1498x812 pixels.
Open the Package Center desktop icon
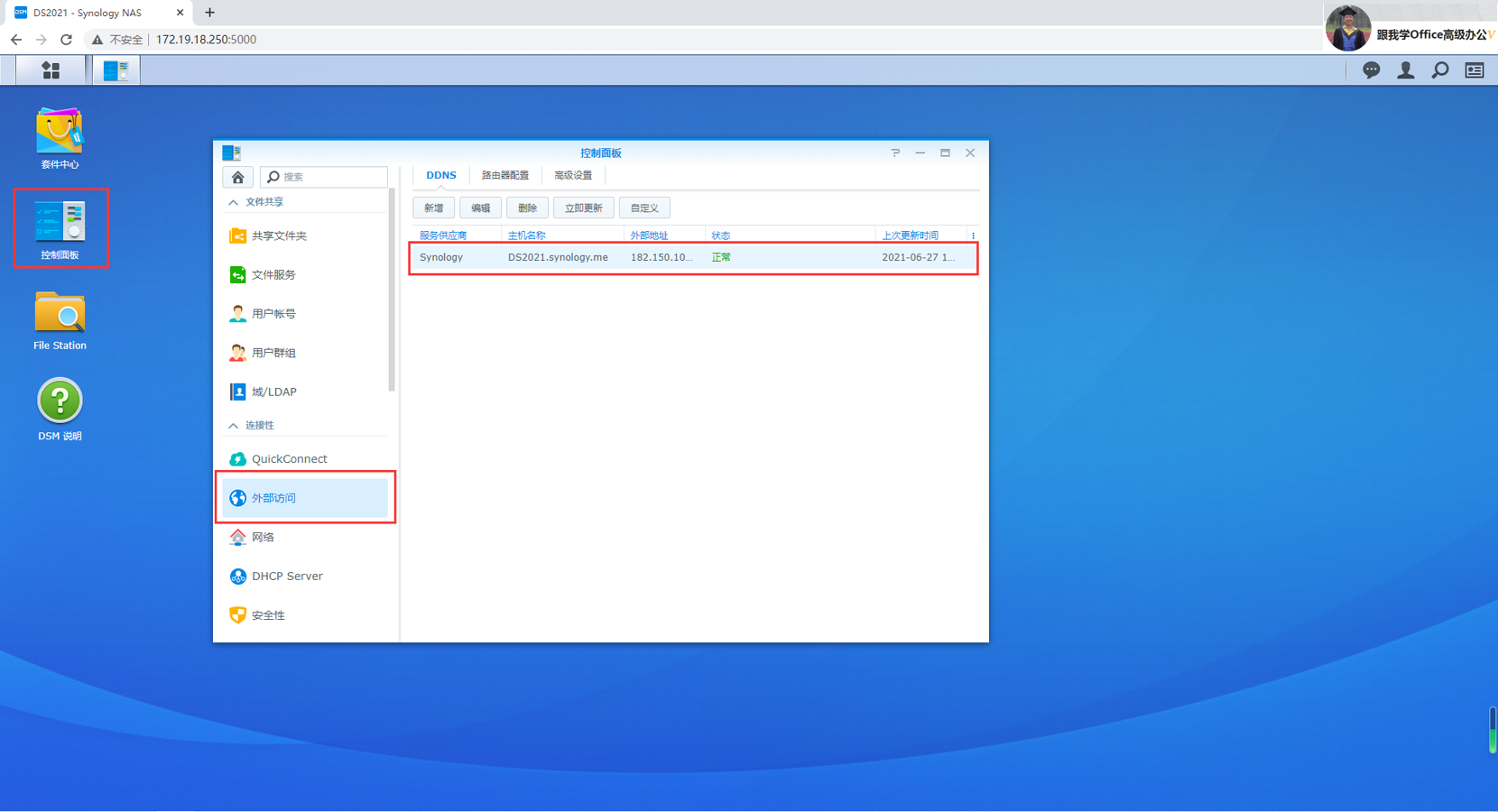[60, 139]
